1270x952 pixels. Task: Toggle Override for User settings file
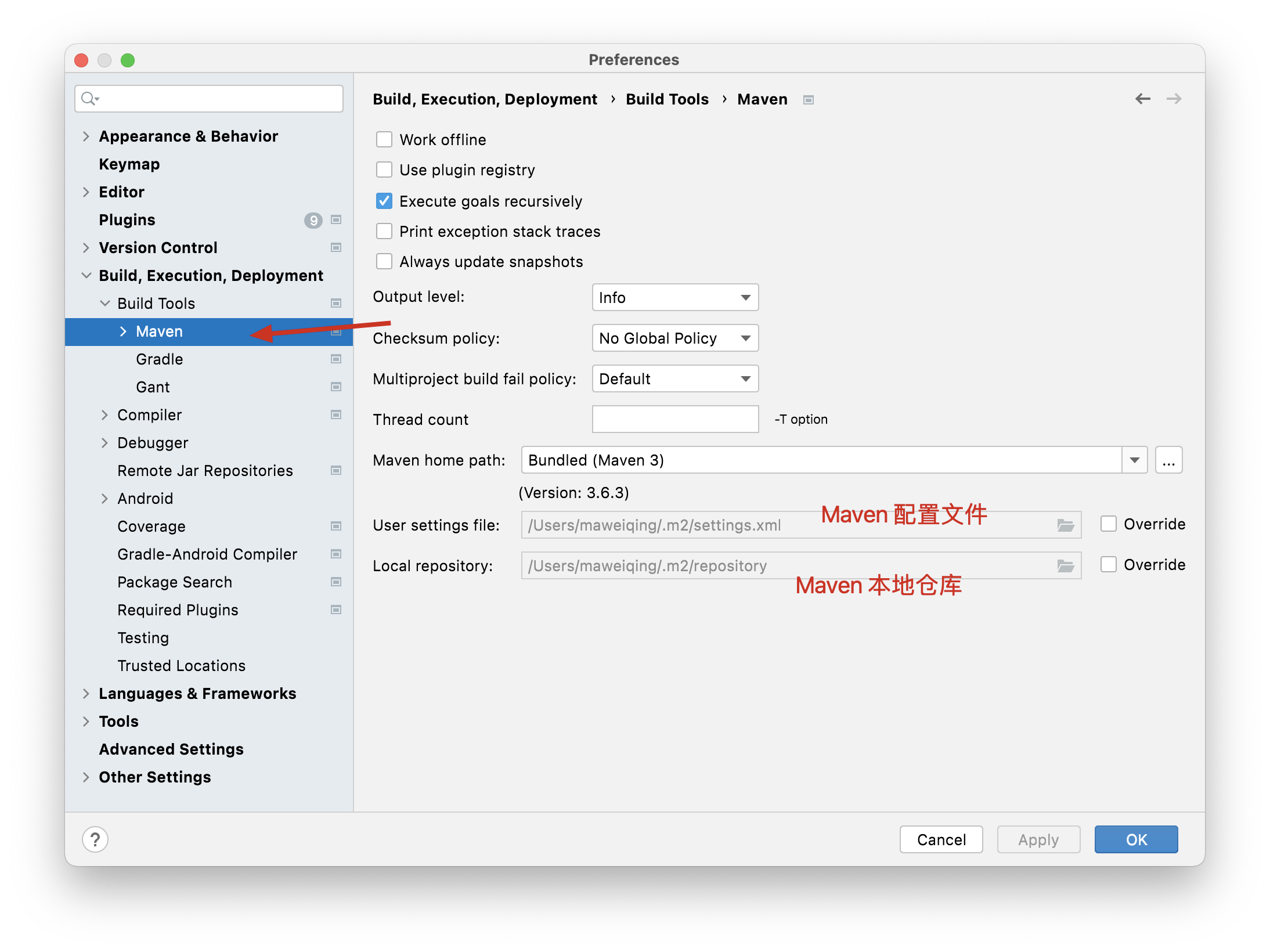[1108, 524]
